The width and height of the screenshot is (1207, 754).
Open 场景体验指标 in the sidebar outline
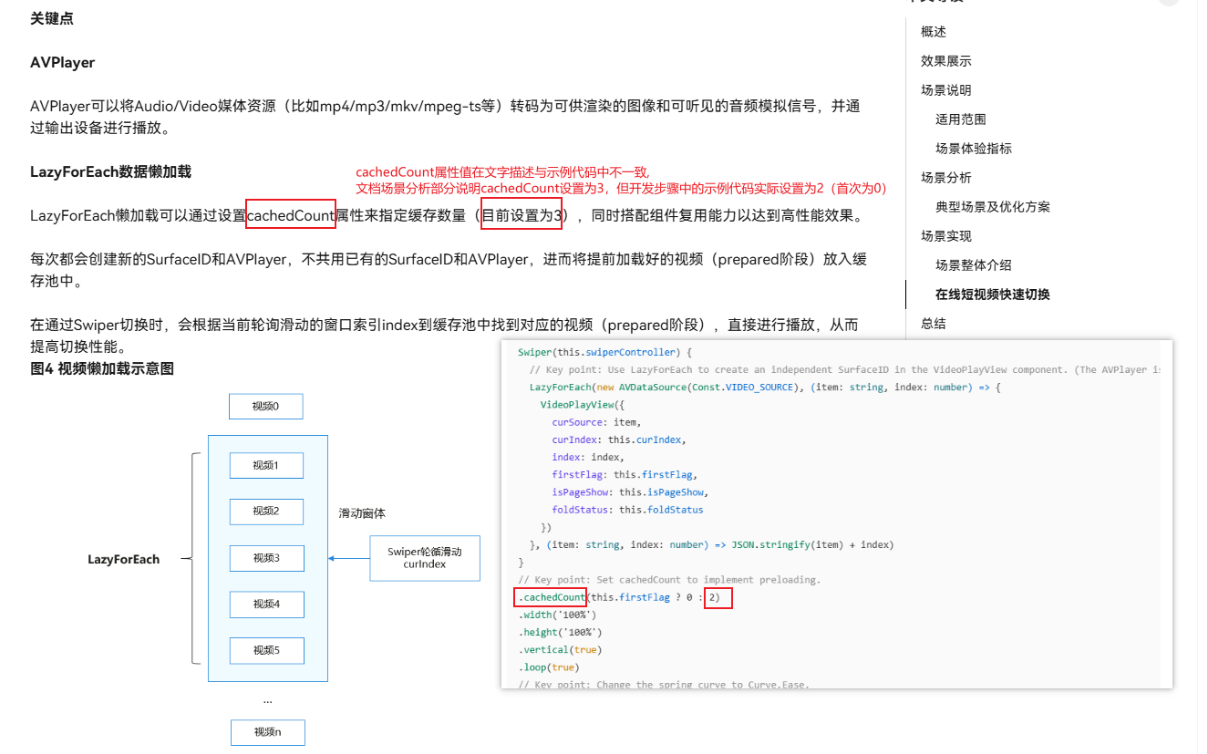[974, 148]
